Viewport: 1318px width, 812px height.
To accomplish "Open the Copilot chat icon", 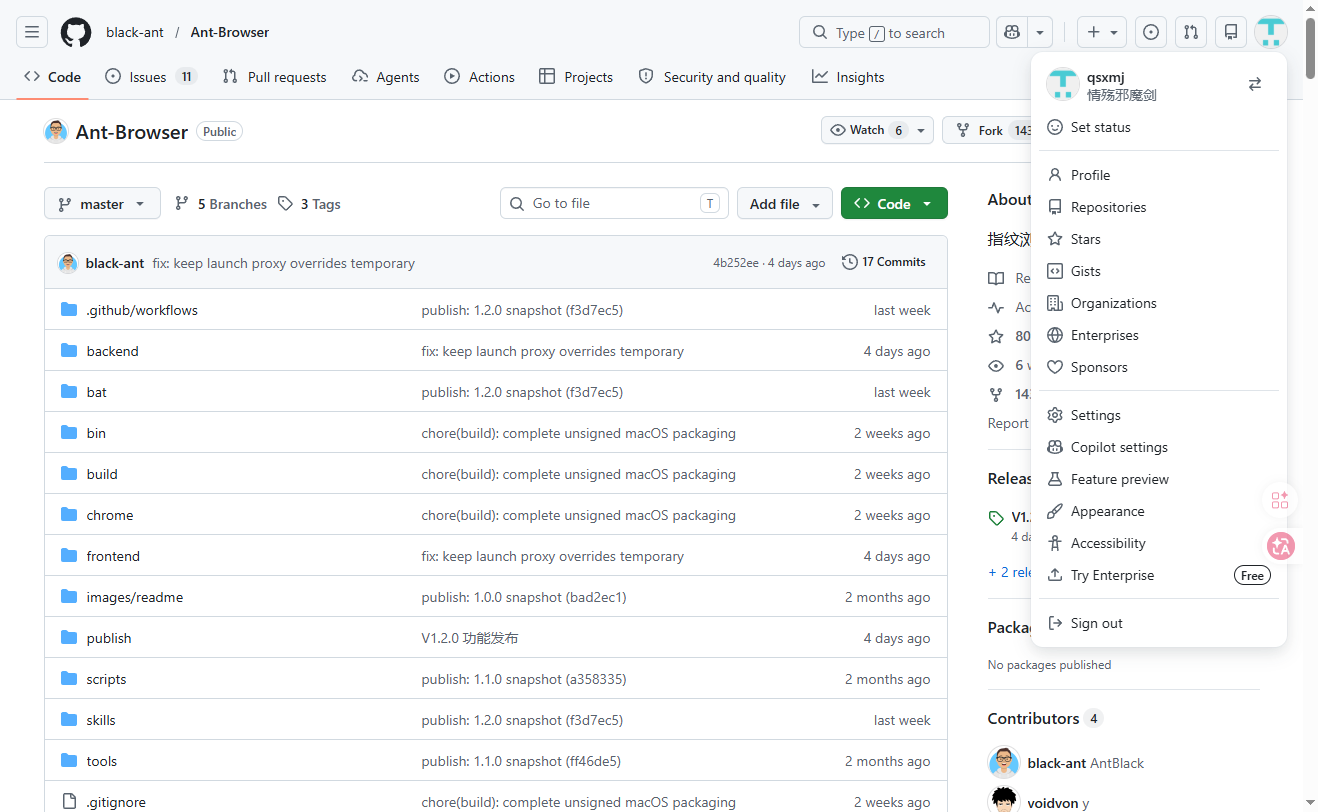I will [x=1012, y=32].
